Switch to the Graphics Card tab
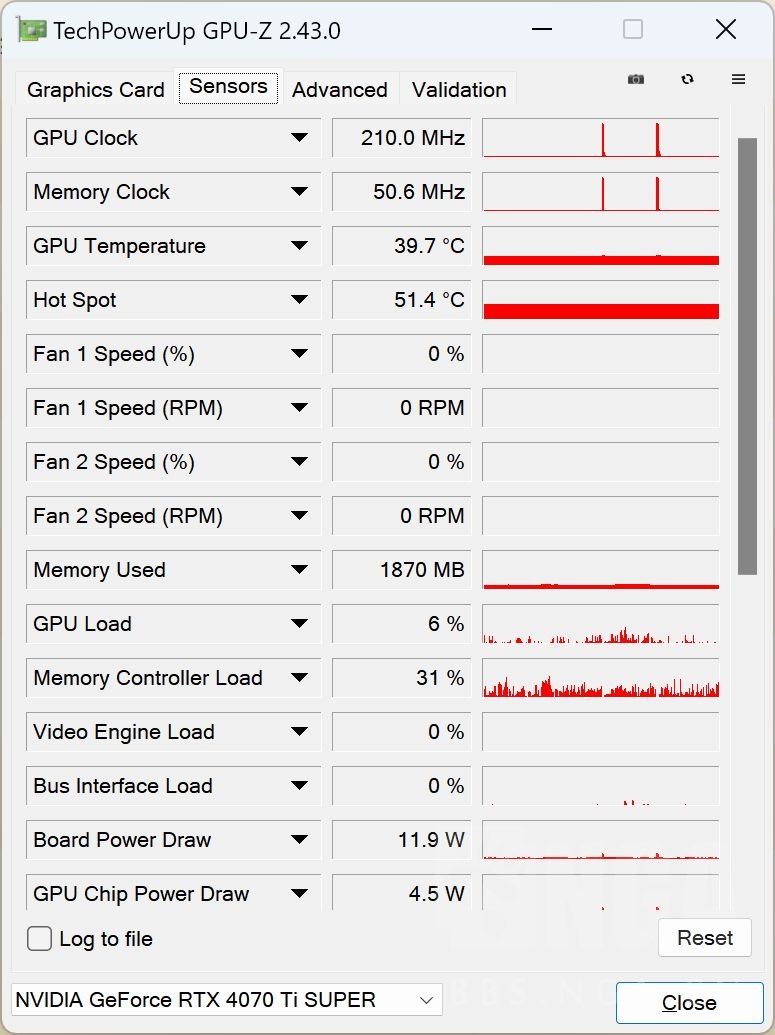Image resolution: width=775 pixels, height=1035 pixels. tap(96, 90)
